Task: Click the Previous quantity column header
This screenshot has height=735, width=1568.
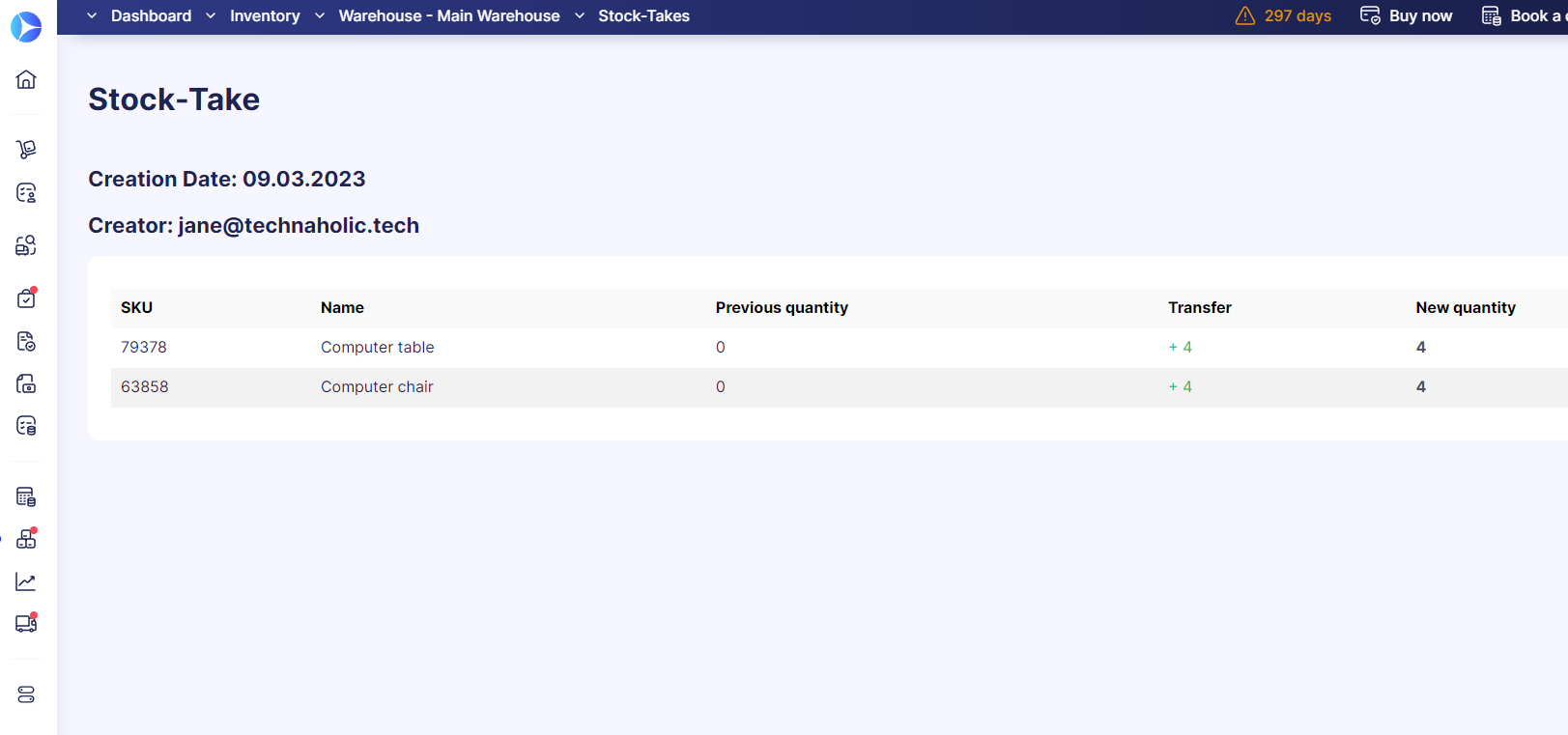Action: point(782,307)
